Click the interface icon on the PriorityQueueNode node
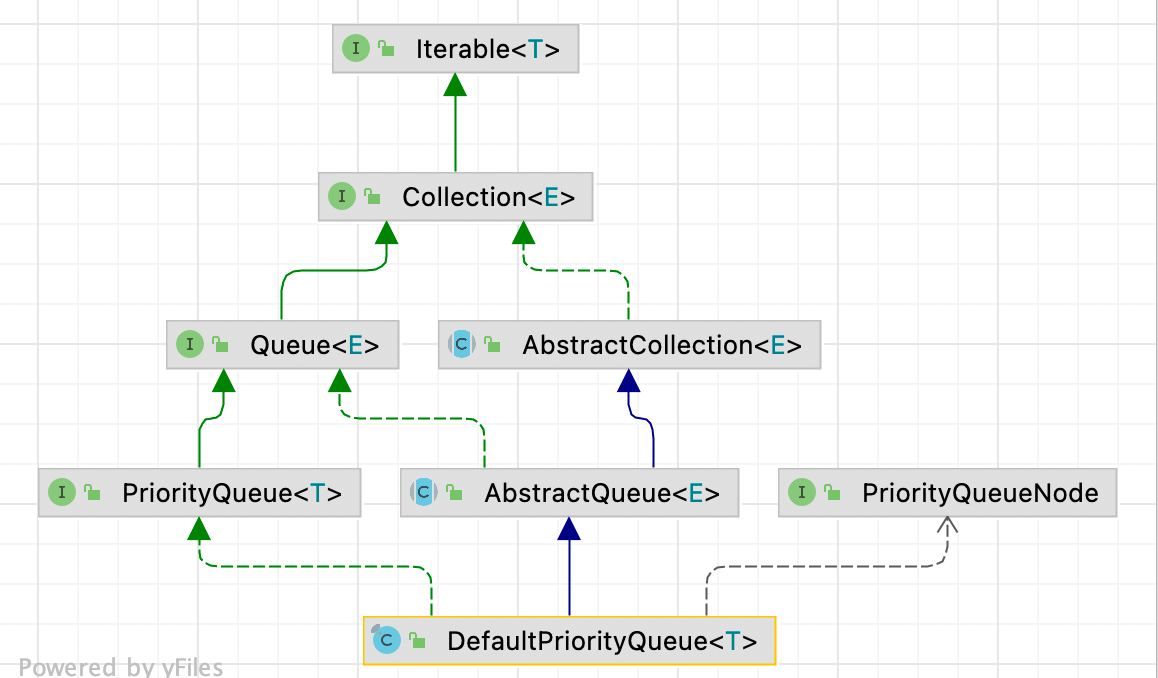Viewport: 1158px width, 678px height. (x=802, y=492)
